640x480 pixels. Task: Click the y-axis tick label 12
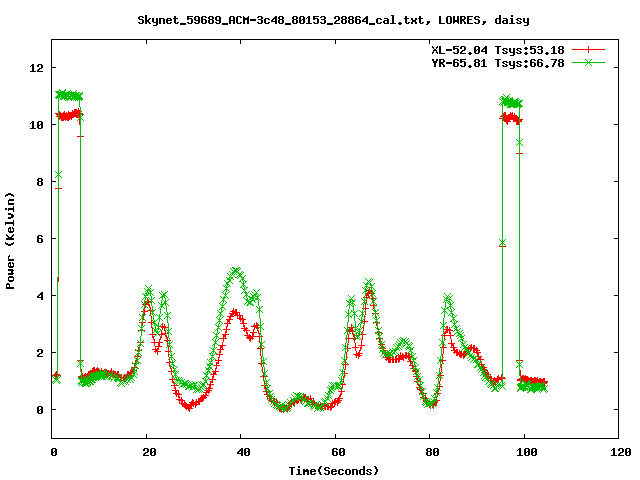point(36,68)
